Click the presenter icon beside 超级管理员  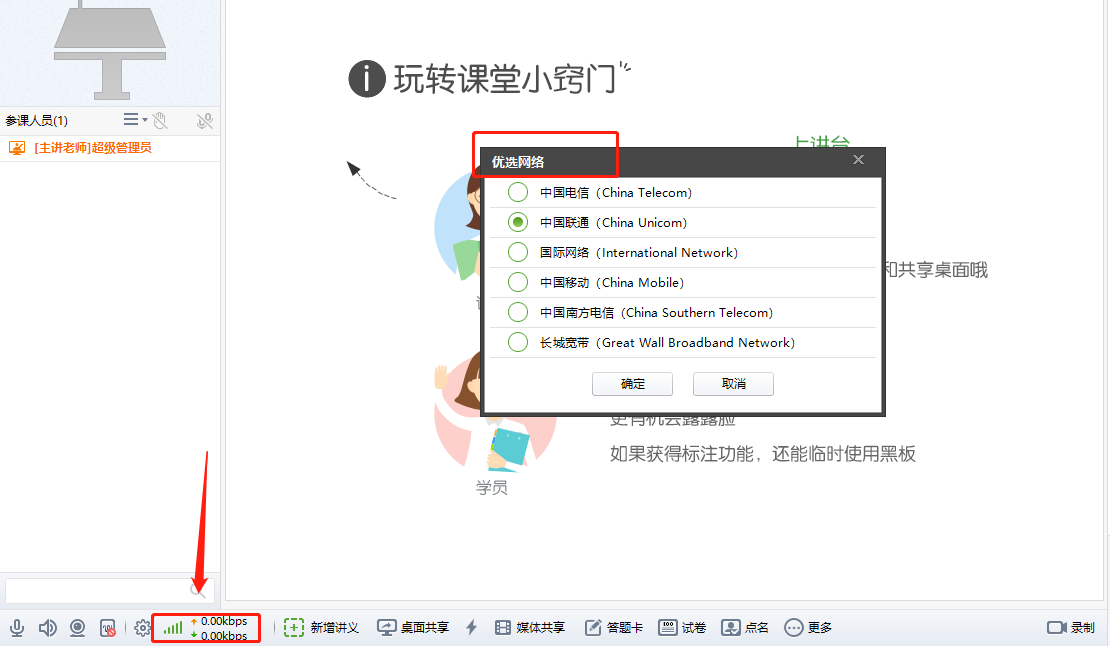[17, 148]
